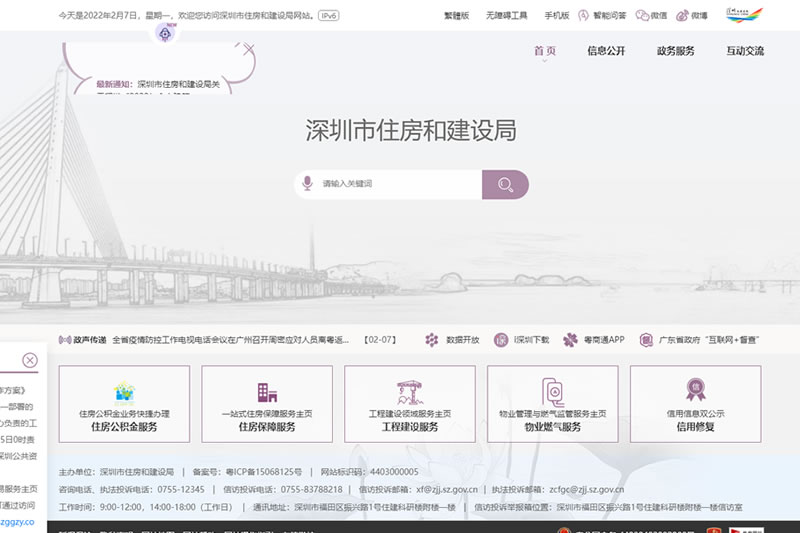Click the 住房公积金服务 icon tile
The width and height of the screenshot is (800, 533).
124,404
